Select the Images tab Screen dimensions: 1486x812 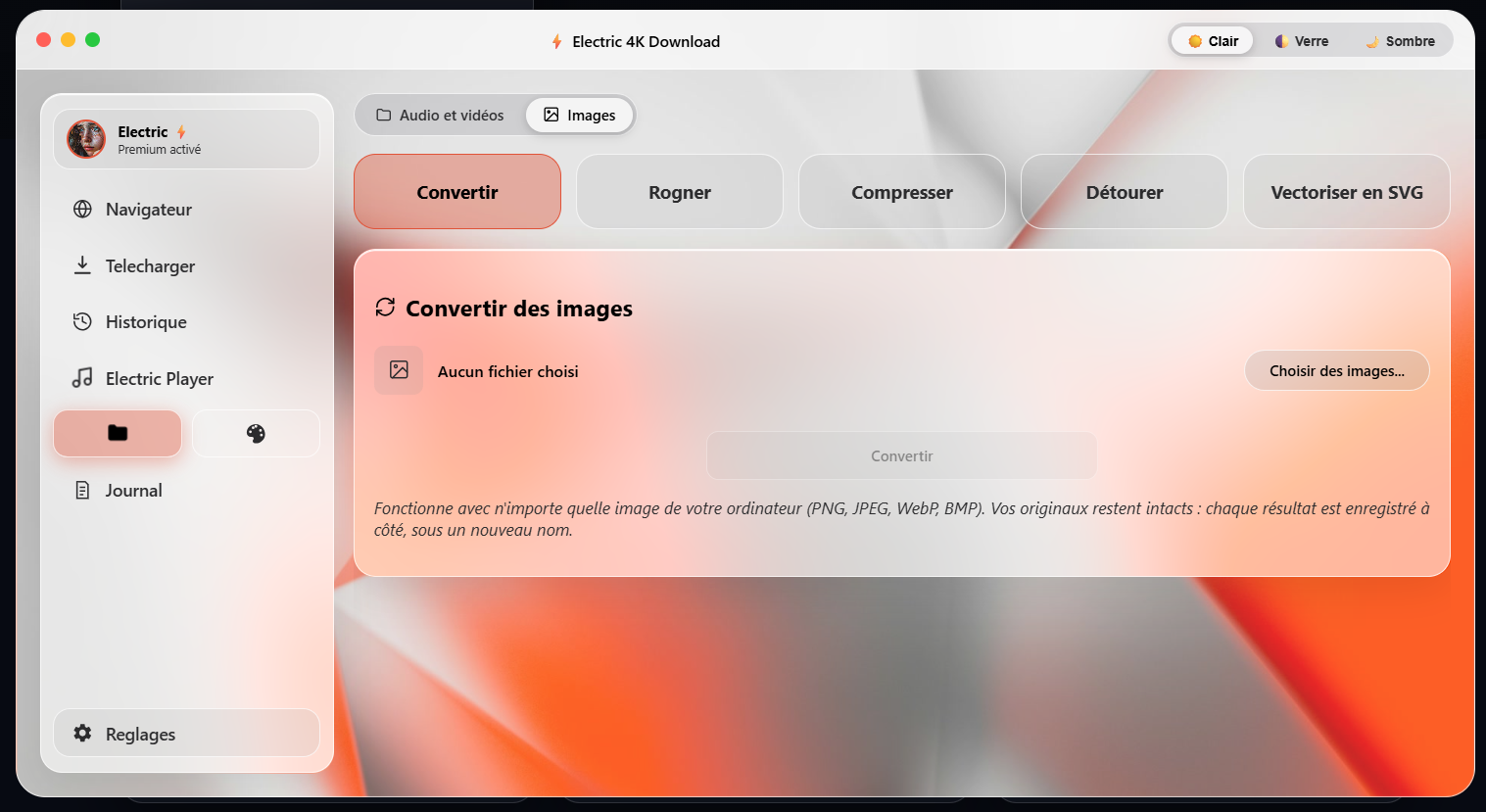(x=580, y=115)
